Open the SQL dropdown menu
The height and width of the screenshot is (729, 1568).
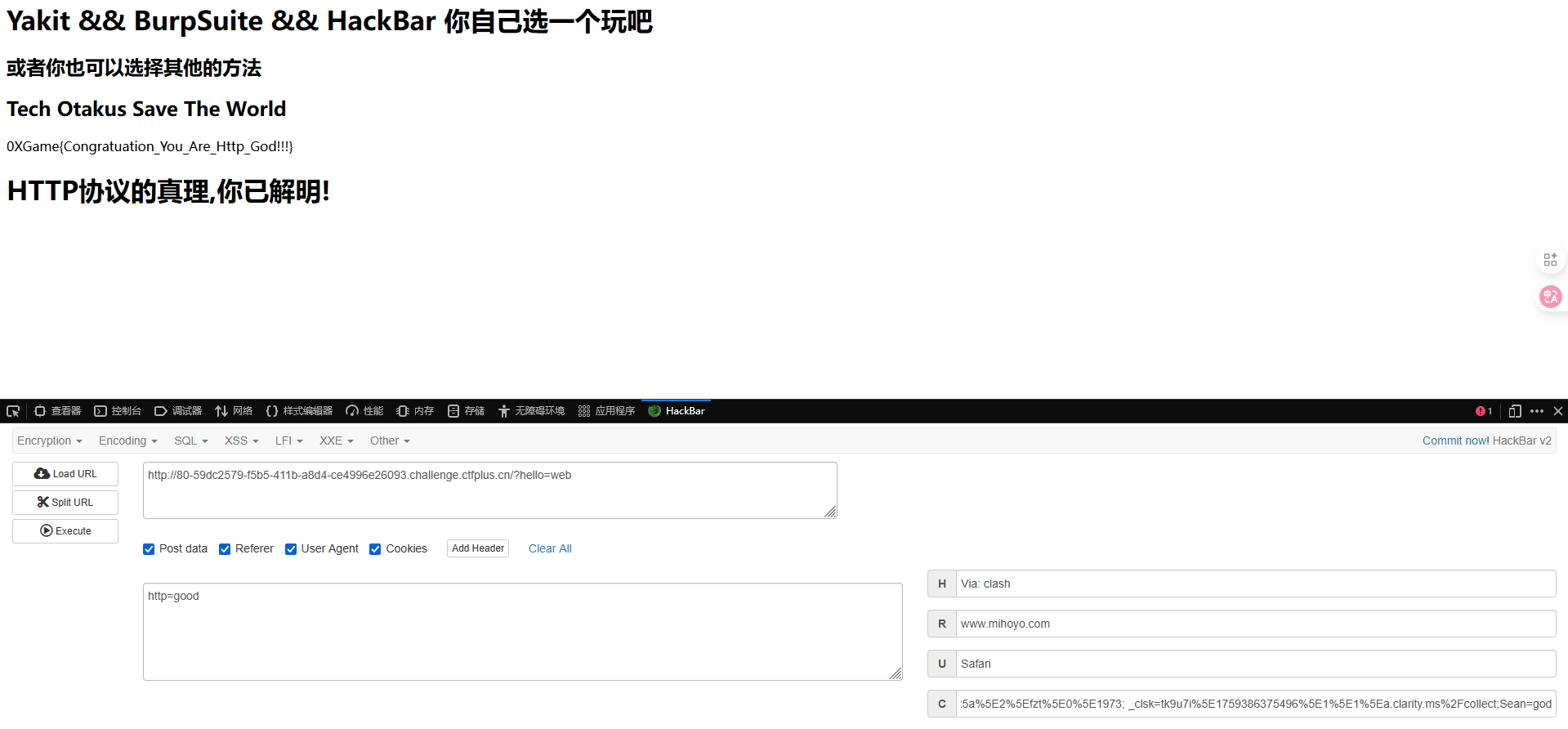pos(190,441)
